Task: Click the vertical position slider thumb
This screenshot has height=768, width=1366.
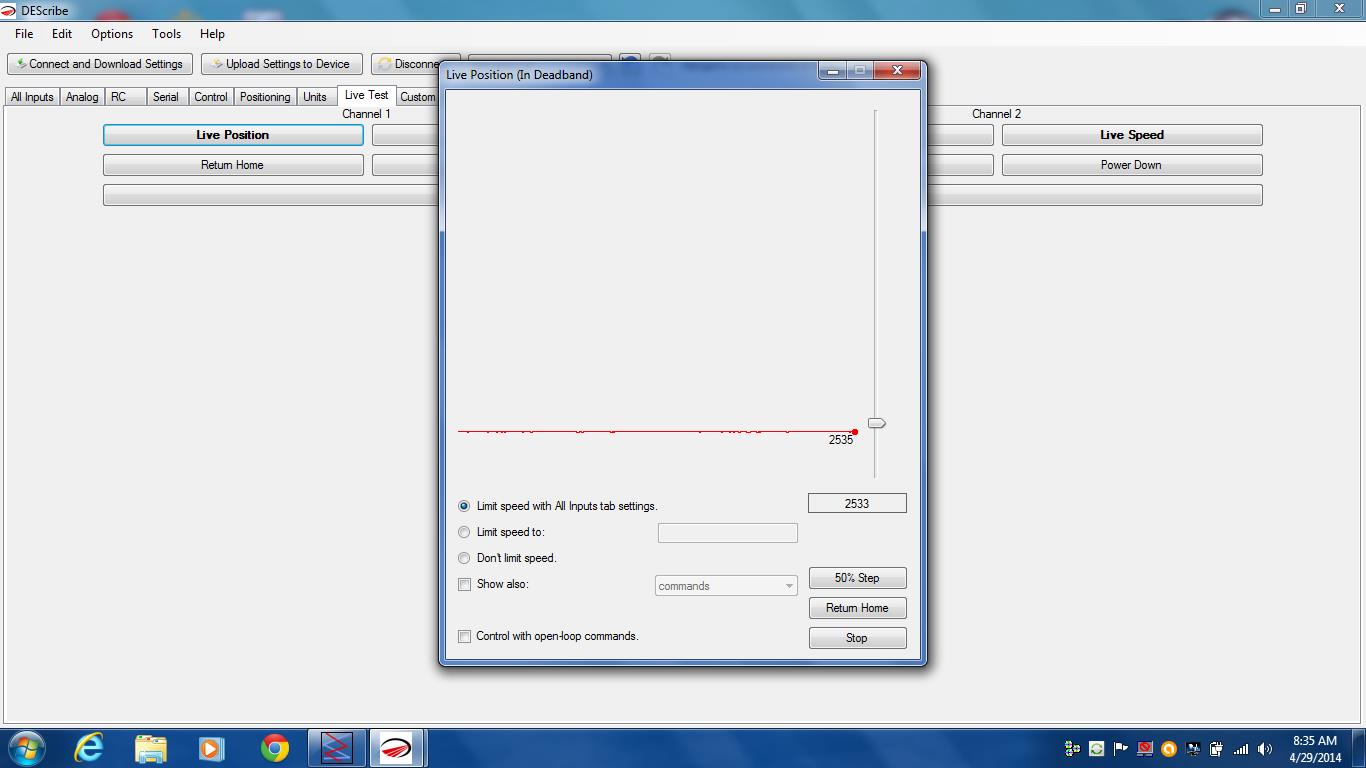Action: point(876,423)
